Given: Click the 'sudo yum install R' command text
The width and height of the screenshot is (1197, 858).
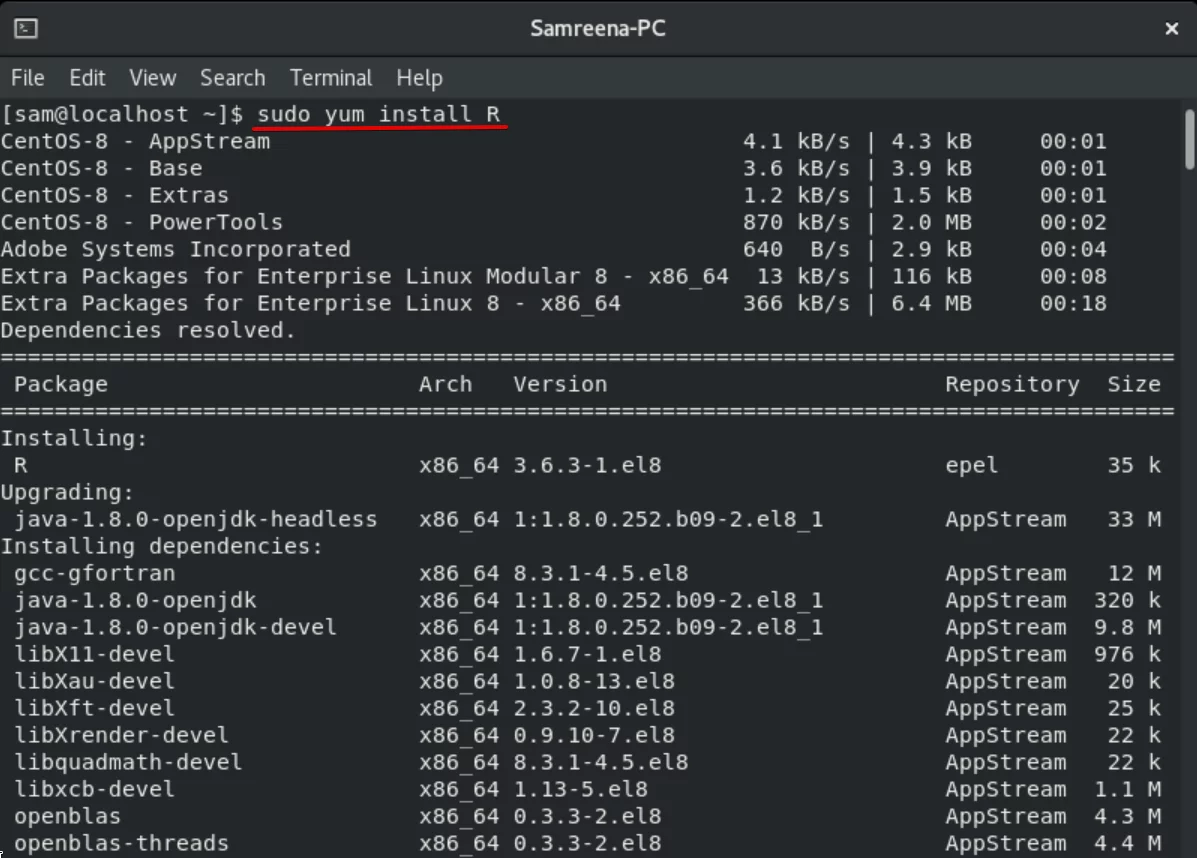Looking at the screenshot, I should (x=379, y=115).
